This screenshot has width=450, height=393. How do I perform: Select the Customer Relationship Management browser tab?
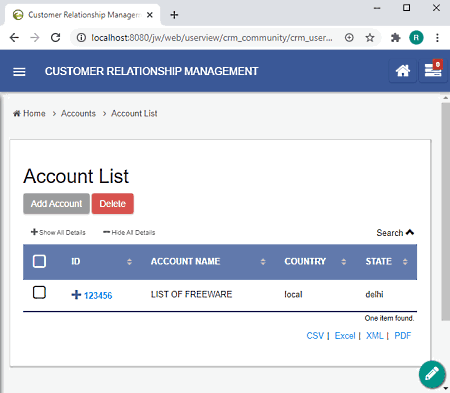pos(83,15)
